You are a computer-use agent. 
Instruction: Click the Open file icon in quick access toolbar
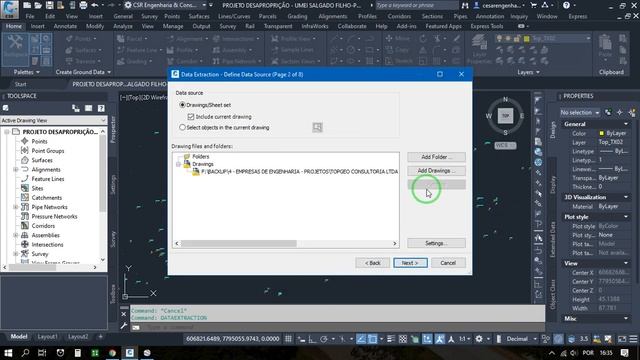38,5
